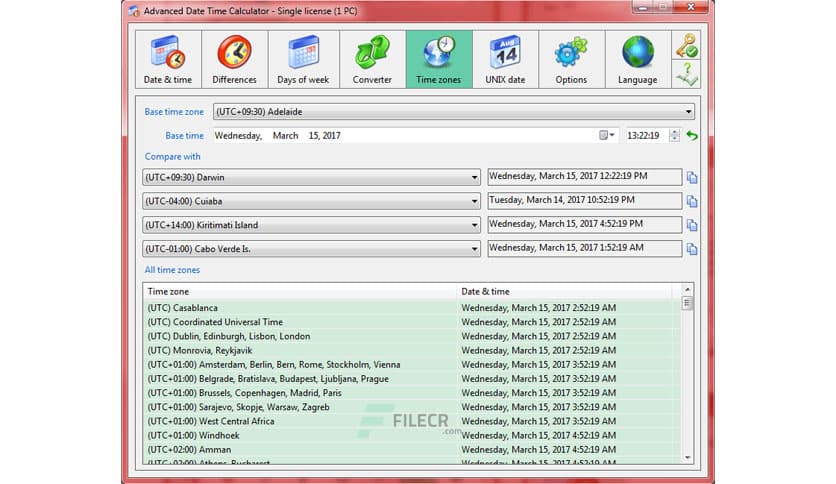Click the application icon in title bar
The image size is (836, 484).
click(134, 11)
